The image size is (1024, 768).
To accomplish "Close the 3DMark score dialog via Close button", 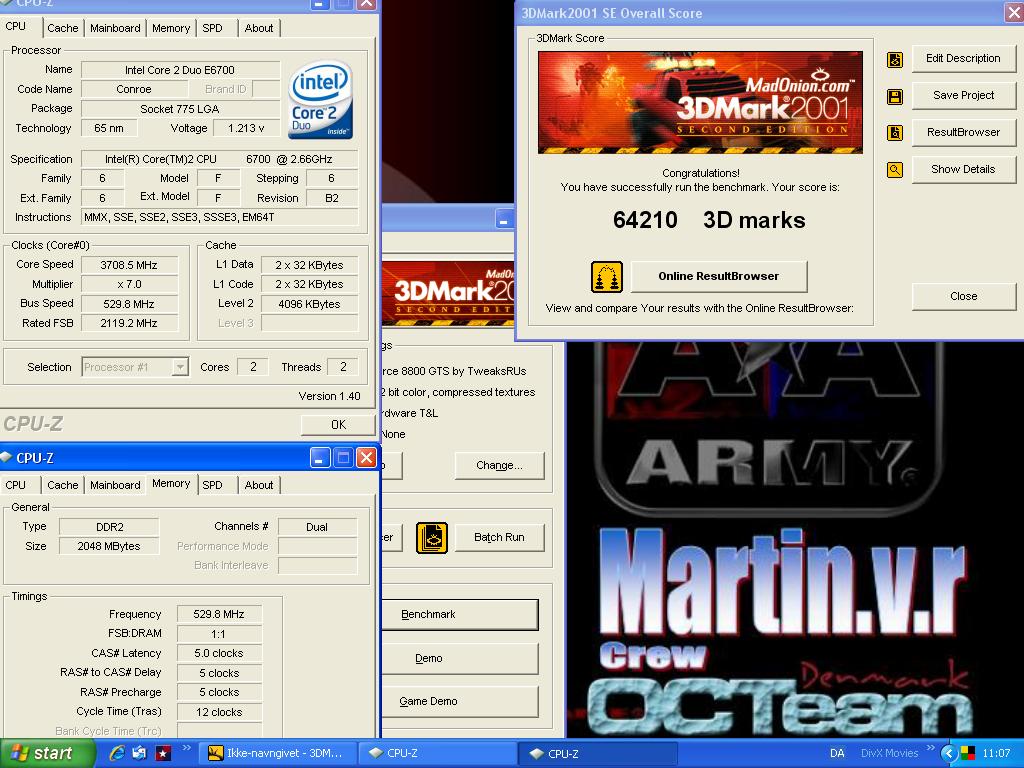I will (x=963, y=296).
